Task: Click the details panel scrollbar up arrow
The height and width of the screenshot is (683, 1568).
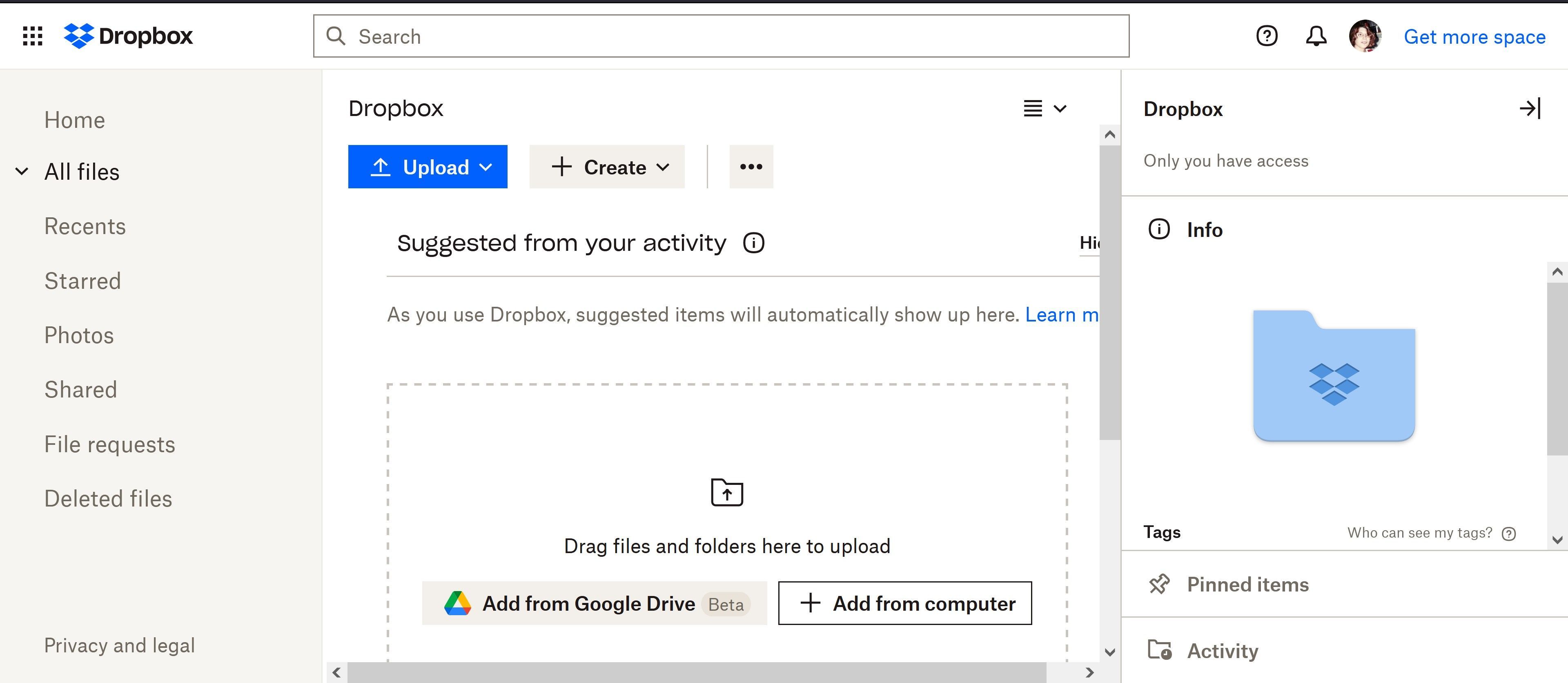Action: (x=1557, y=272)
